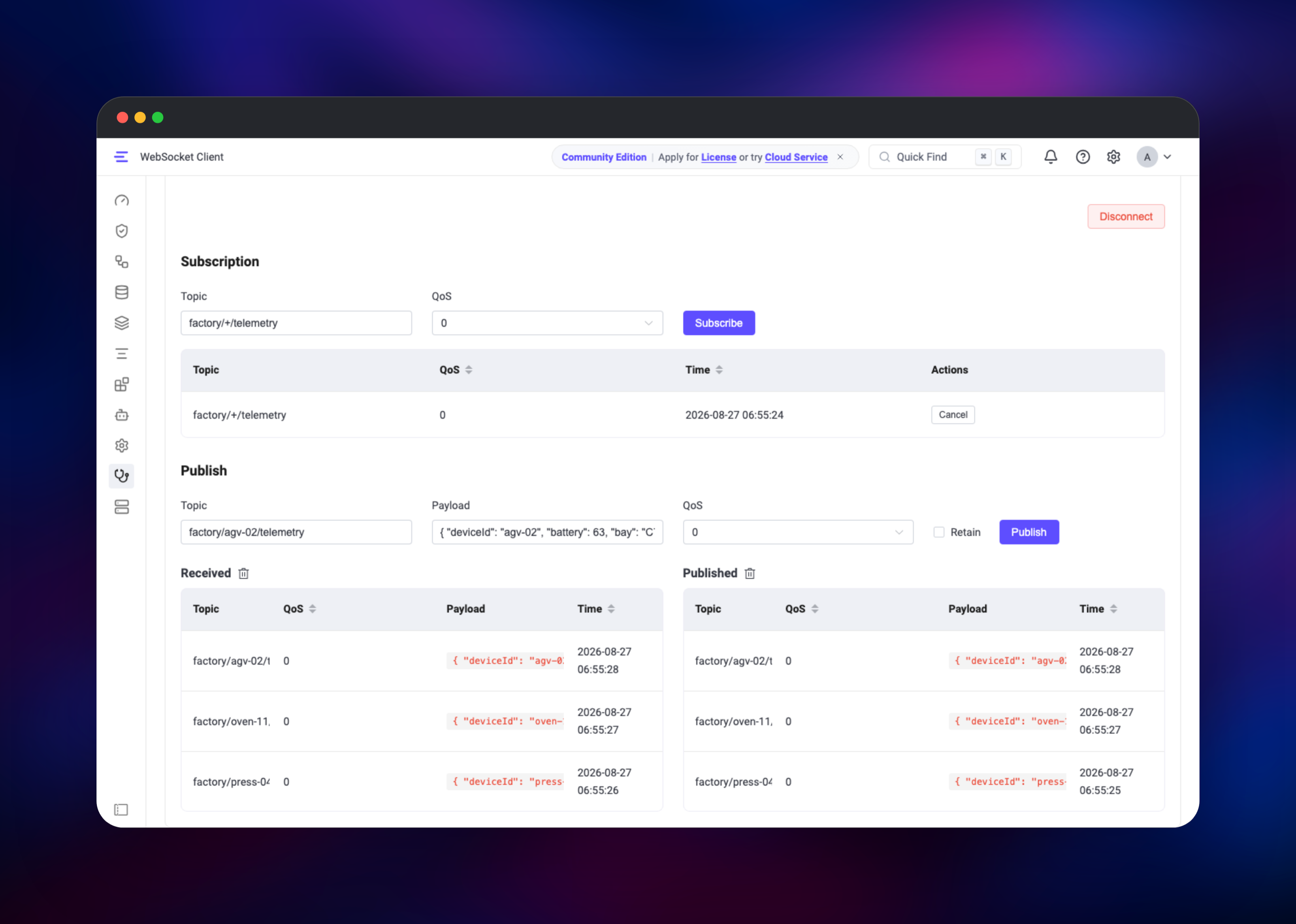Dismiss the Community Edition banner
The height and width of the screenshot is (924, 1296).
click(x=840, y=157)
